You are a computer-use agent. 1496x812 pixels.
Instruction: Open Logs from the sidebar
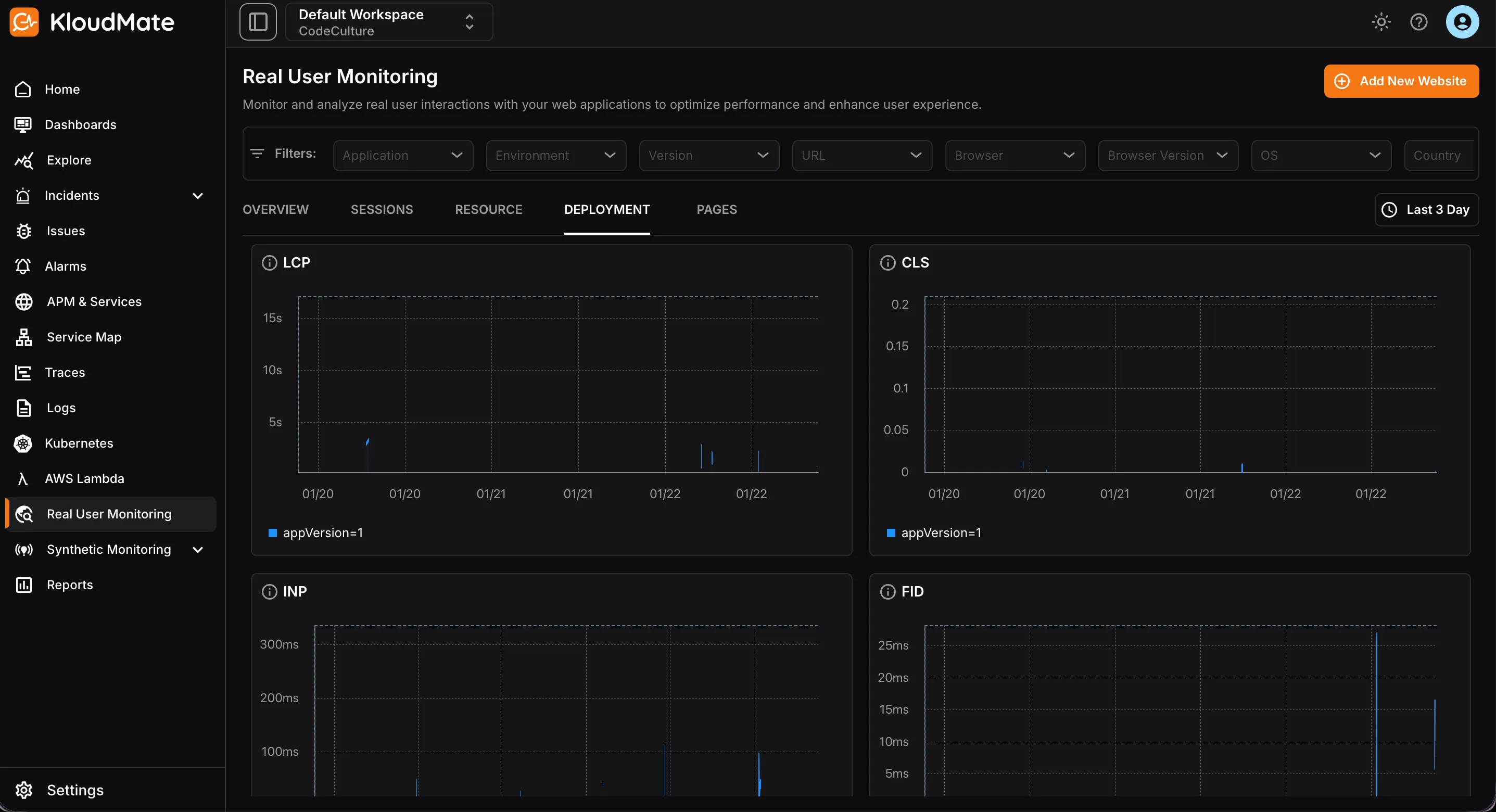pyautogui.click(x=61, y=408)
